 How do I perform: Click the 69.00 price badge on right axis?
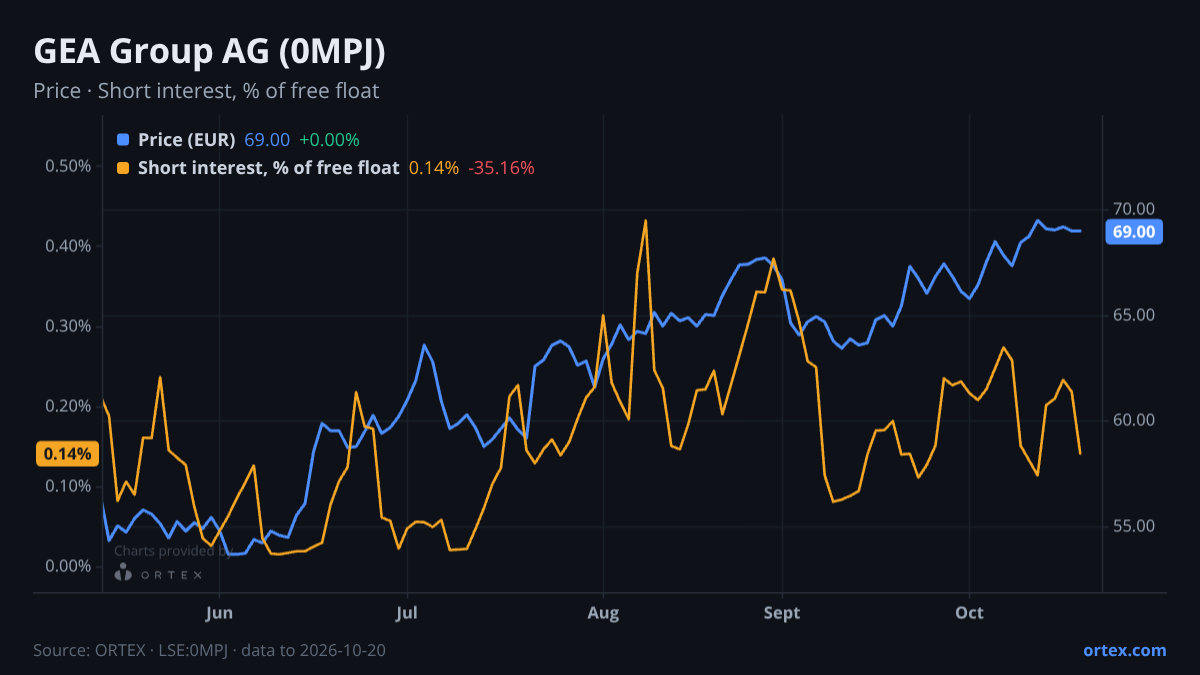(1134, 232)
